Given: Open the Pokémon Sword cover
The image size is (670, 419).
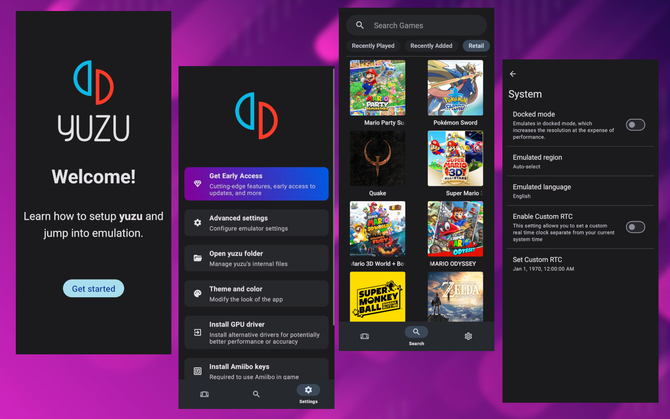Looking at the screenshot, I should (x=455, y=88).
